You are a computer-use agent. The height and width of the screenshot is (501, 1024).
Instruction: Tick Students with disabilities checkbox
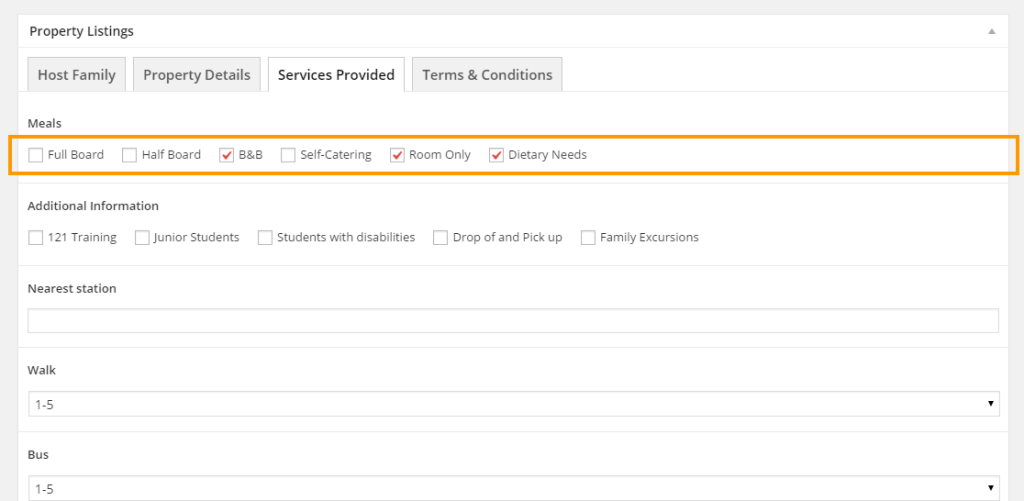coord(265,238)
